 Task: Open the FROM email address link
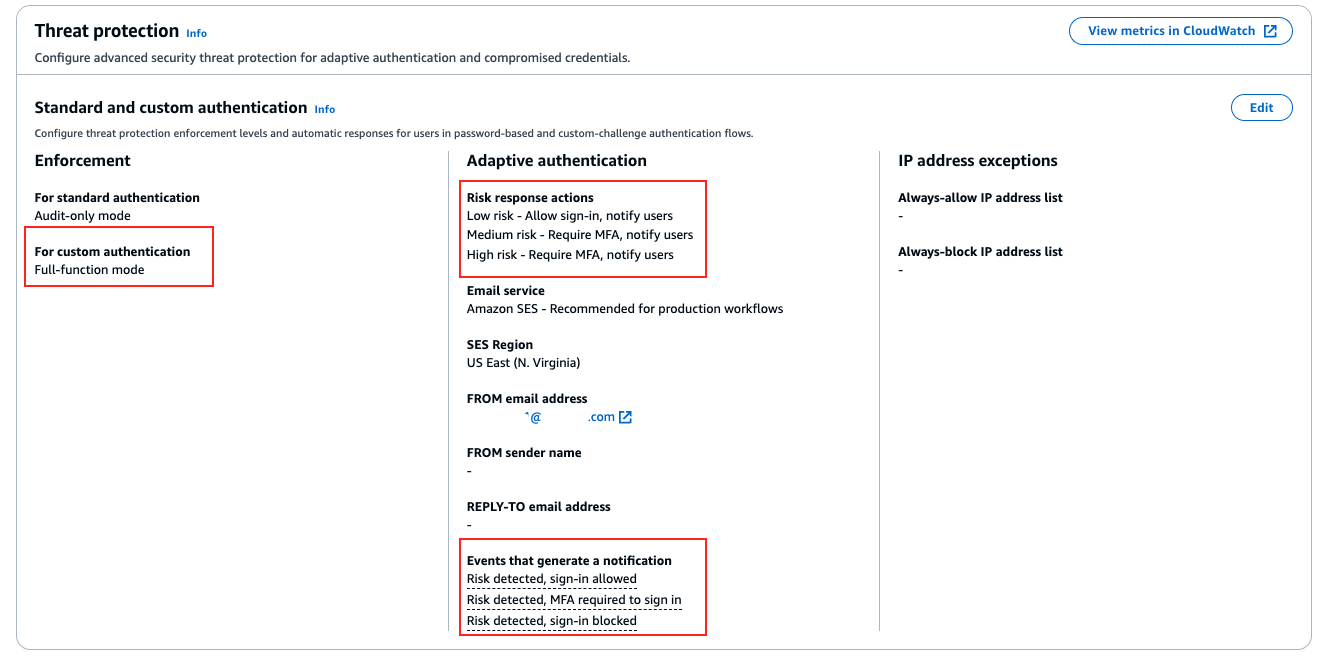[x=570, y=417]
